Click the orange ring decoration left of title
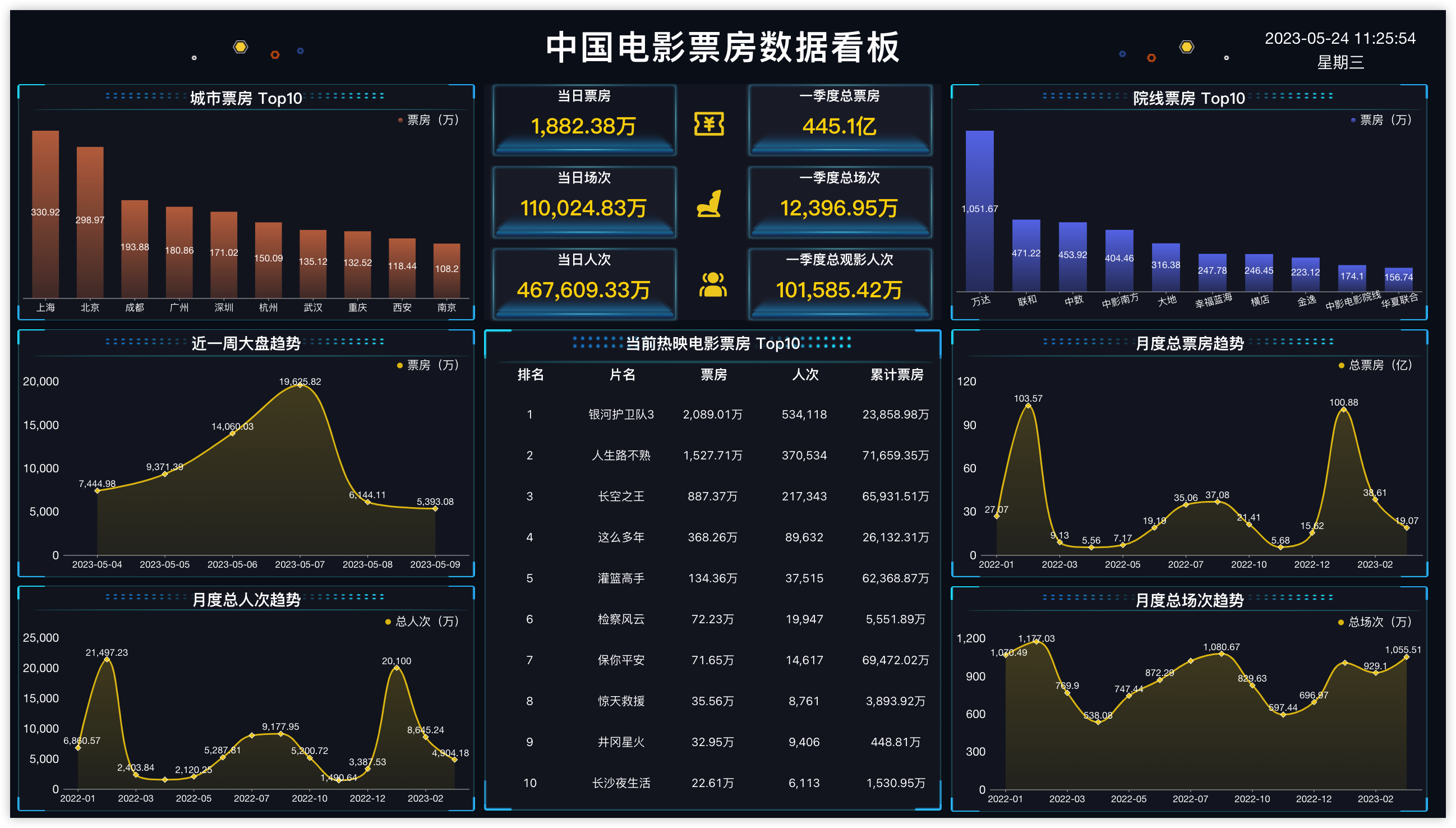This screenshot has height=828, width=1456. coord(275,54)
